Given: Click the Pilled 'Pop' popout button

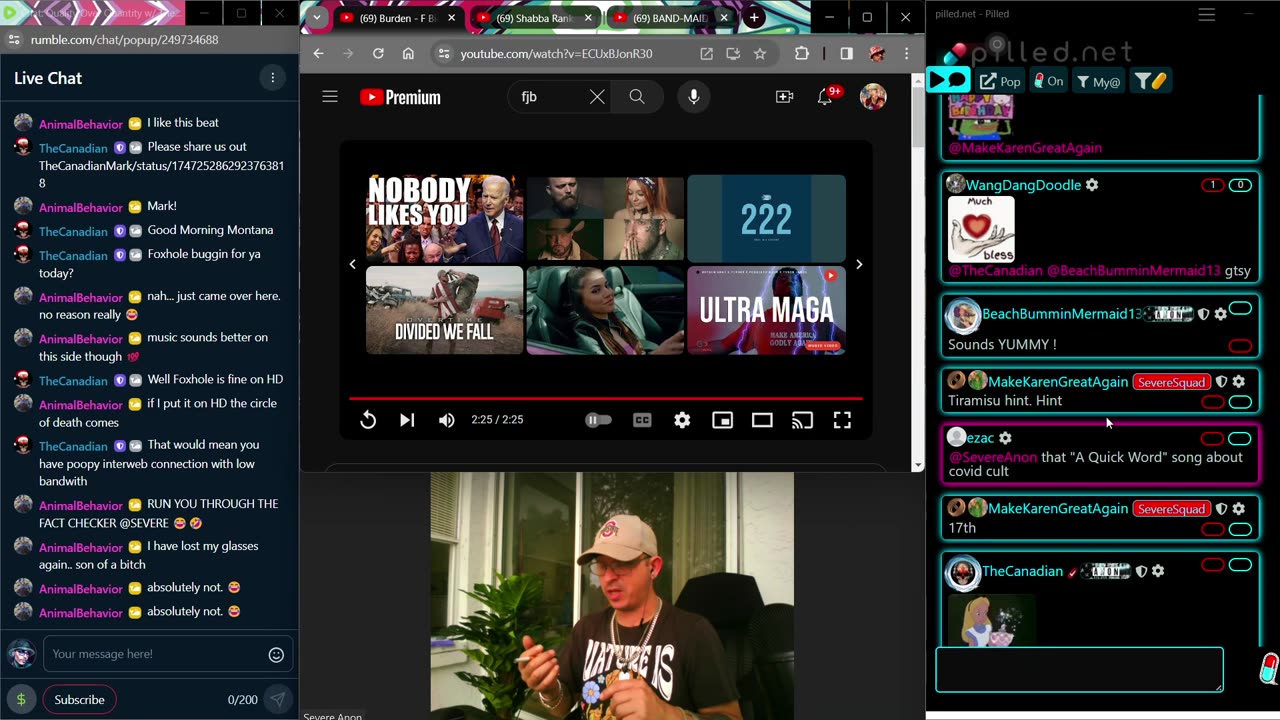Looking at the screenshot, I should point(1000,81).
